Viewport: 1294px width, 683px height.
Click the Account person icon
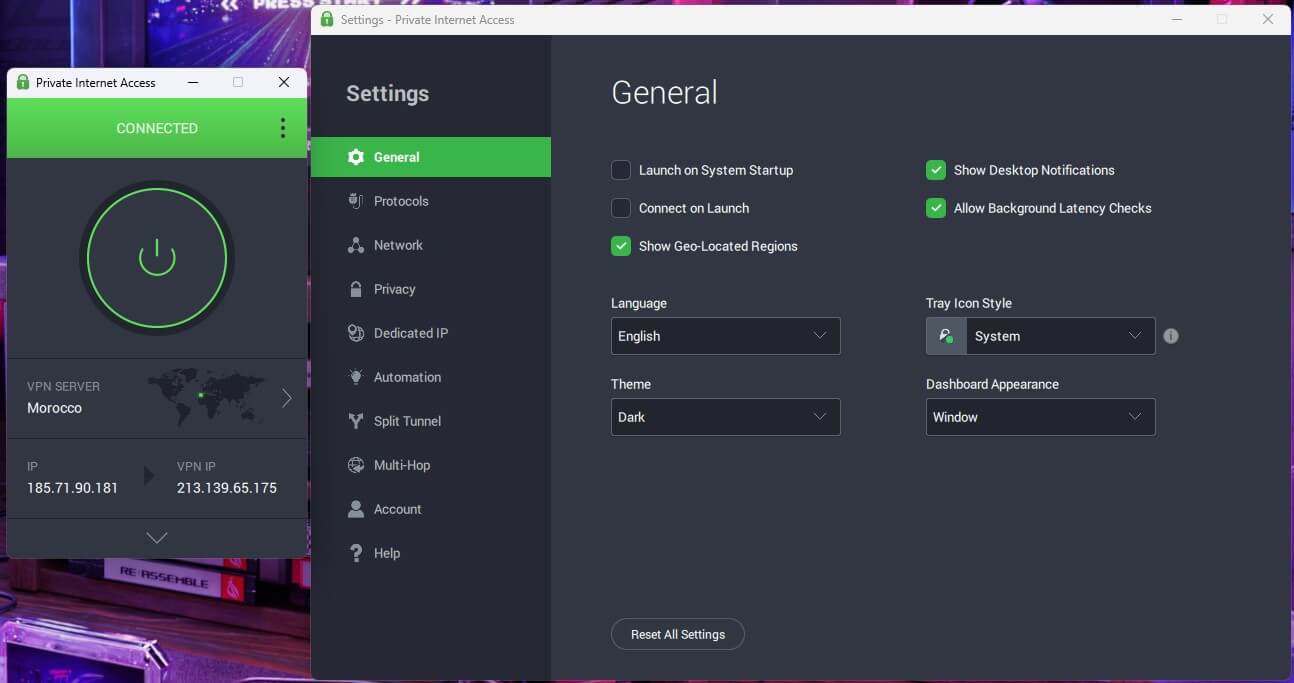(355, 509)
